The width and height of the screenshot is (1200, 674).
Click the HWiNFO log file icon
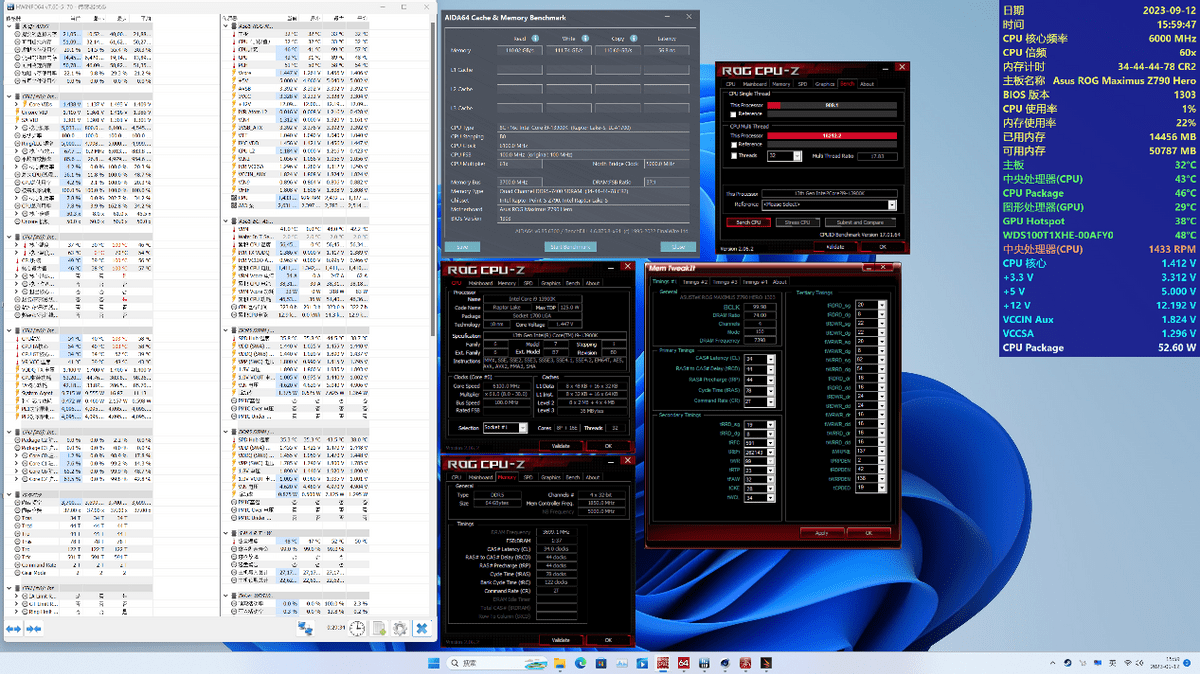tap(379, 628)
